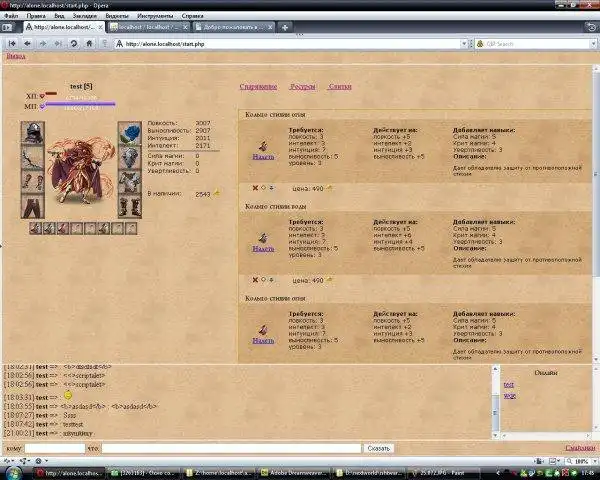600x480 pixels.
Task: Open the Свитки link
Action: tap(340, 87)
